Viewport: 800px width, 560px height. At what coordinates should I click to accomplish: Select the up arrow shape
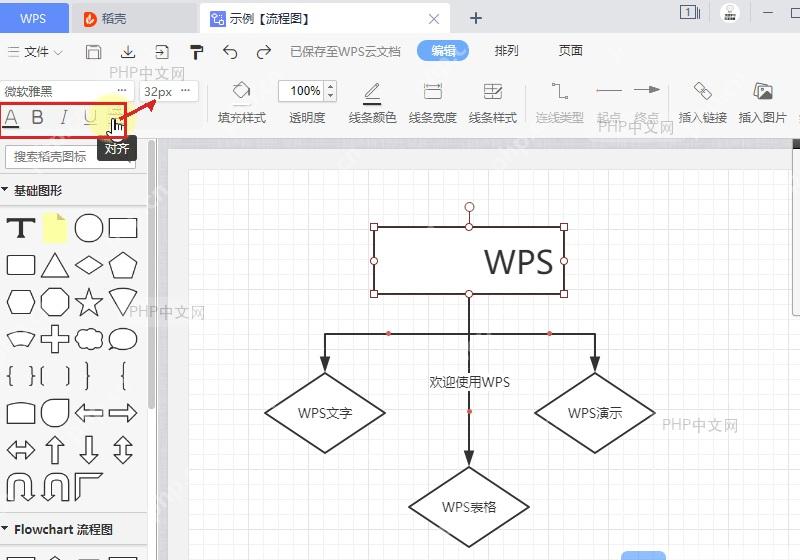click(x=55, y=450)
